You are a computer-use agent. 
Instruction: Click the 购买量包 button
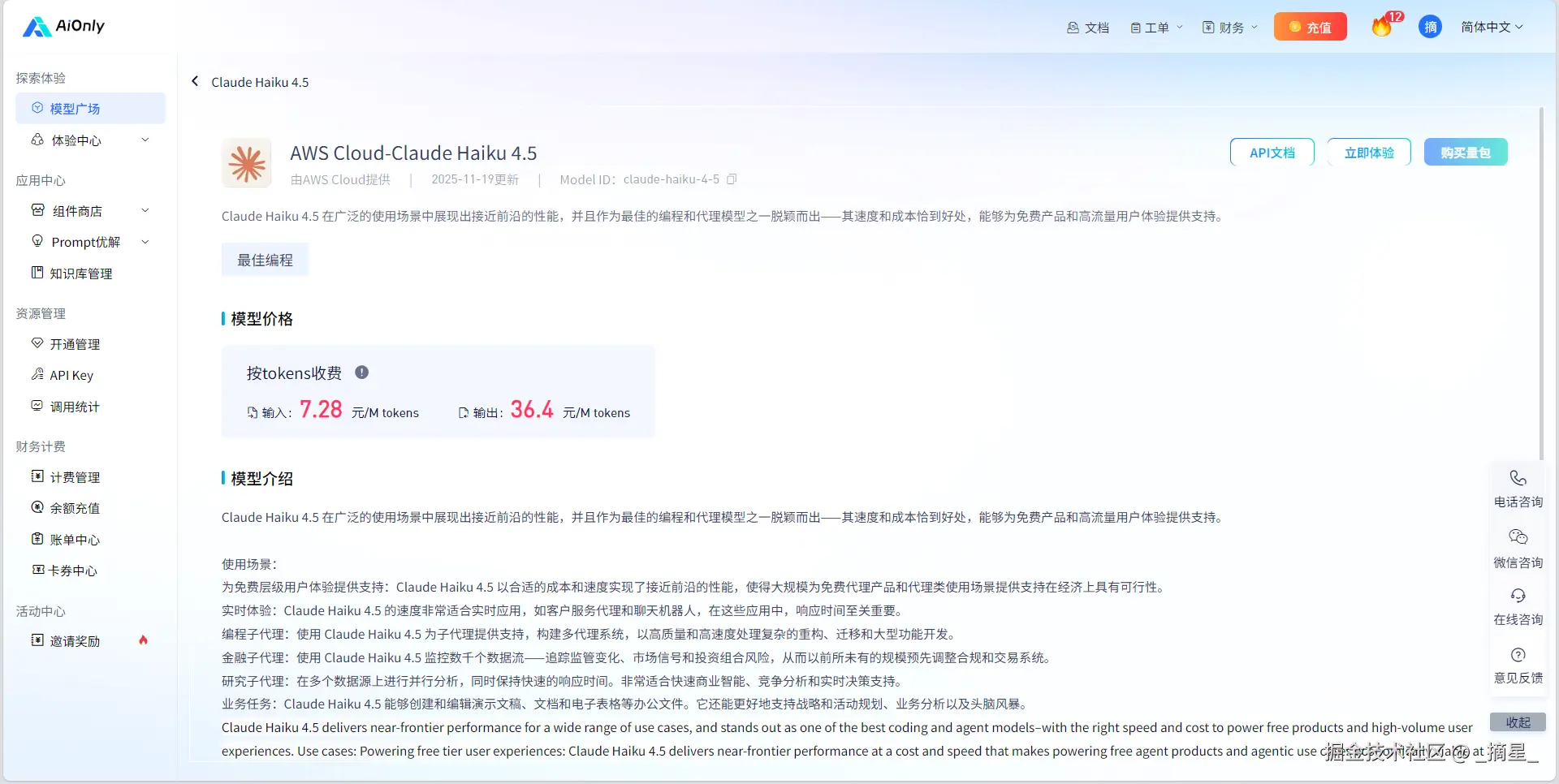(1466, 153)
